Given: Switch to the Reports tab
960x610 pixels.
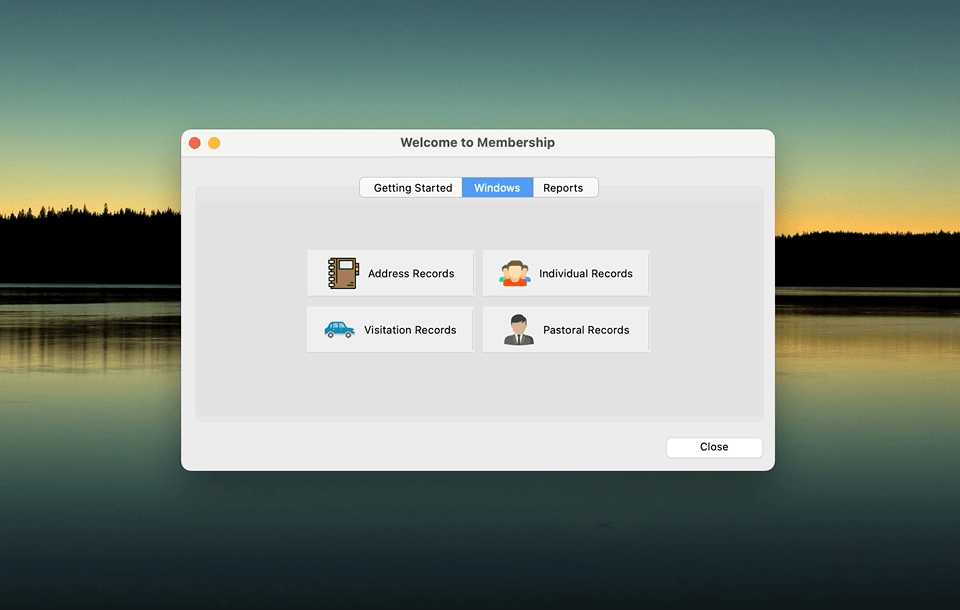Looking at the screenshot, I should [x=563, y=188].
